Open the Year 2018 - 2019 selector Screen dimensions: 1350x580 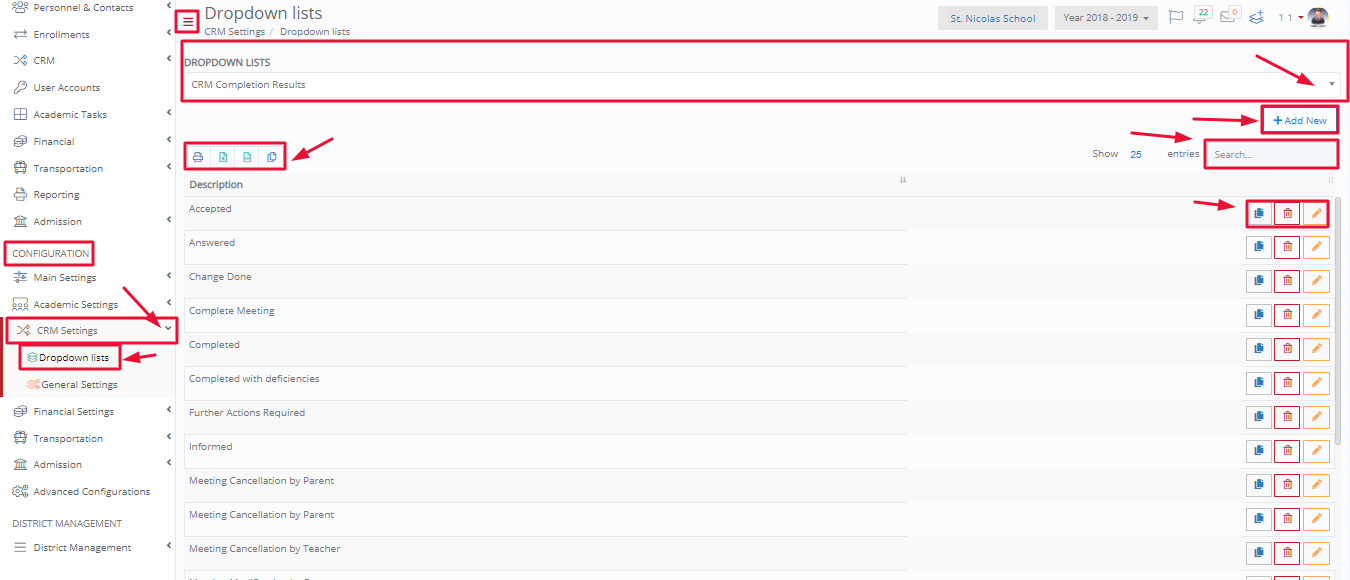[1106, 18]
